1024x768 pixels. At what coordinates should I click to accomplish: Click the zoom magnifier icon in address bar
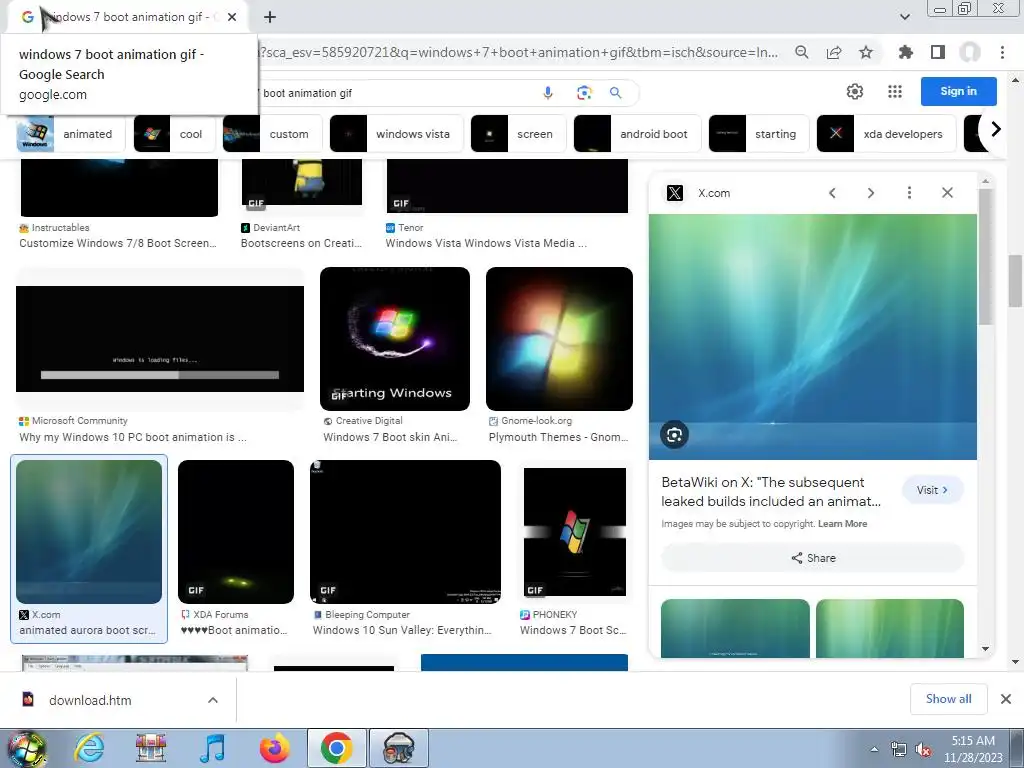pos(802,52)
